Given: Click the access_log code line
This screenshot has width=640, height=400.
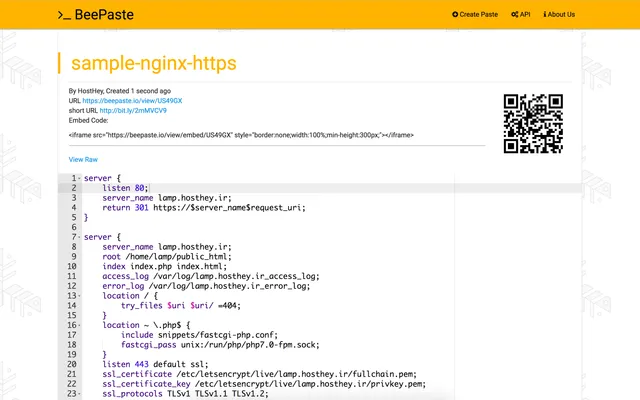Looking at the screenshot, I should pyautogui.click(x=211, y=276).
